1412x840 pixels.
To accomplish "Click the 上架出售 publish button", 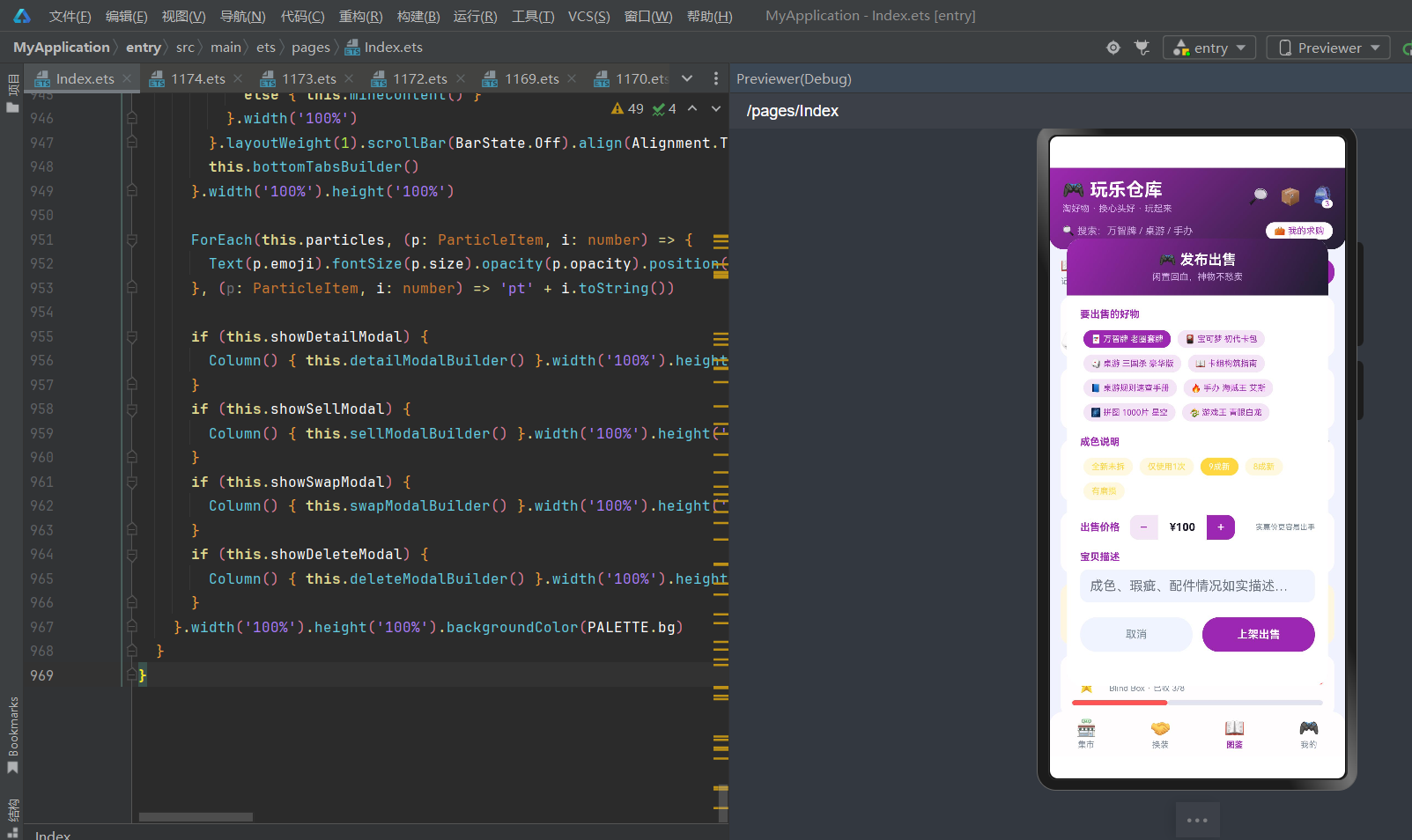I will [1258, 634].
